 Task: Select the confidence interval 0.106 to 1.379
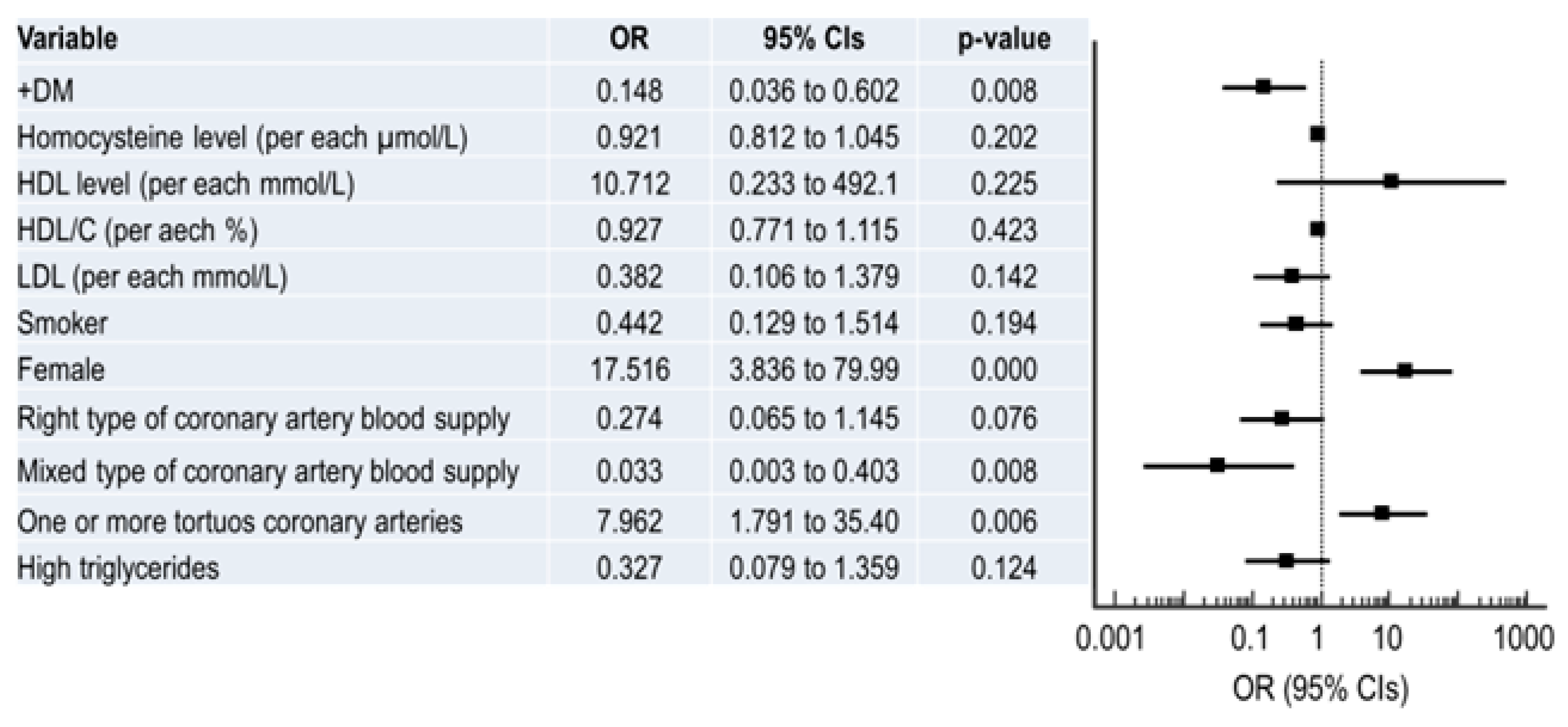(x=813, y=277)
